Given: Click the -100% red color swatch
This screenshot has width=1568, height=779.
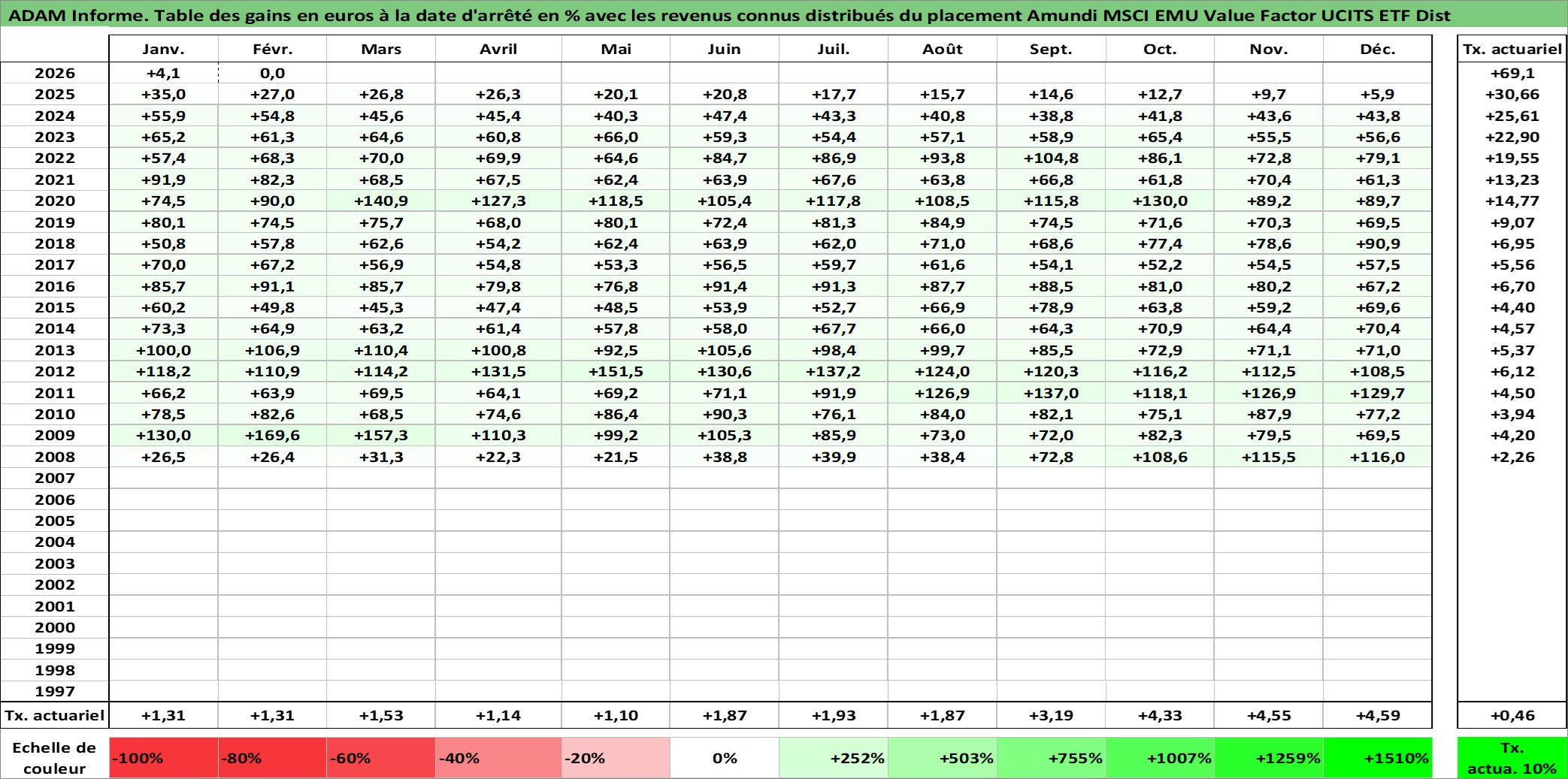Looking at the screenshot, I should click(x=163, y=758).
